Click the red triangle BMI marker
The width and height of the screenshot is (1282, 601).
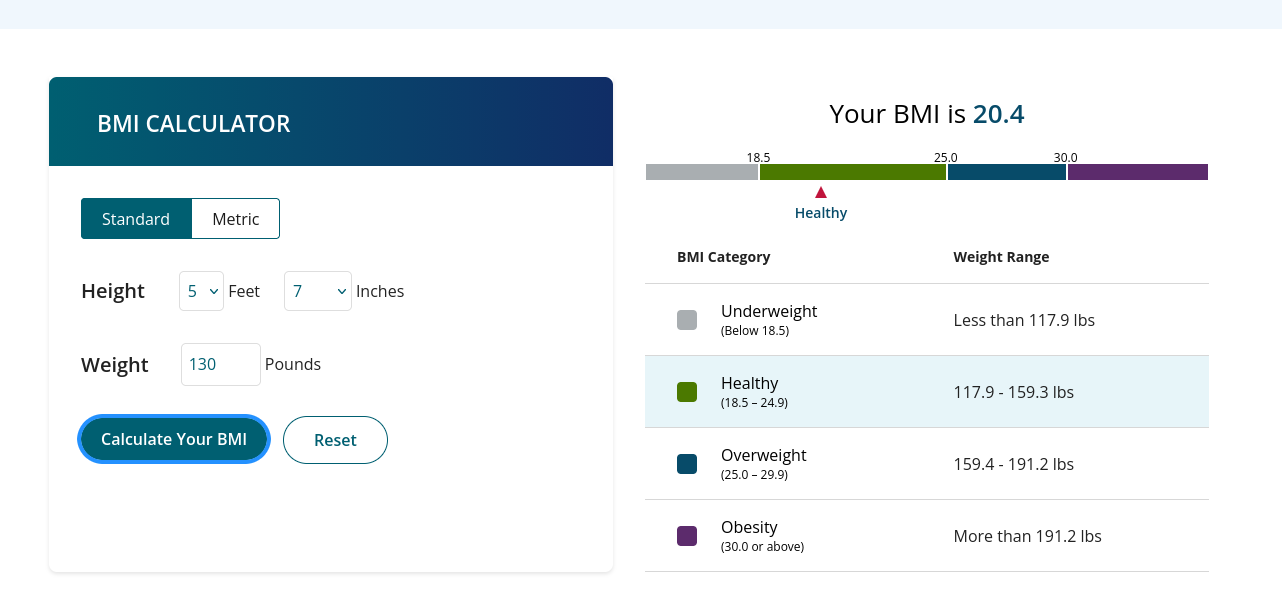(x=821, y=192)
